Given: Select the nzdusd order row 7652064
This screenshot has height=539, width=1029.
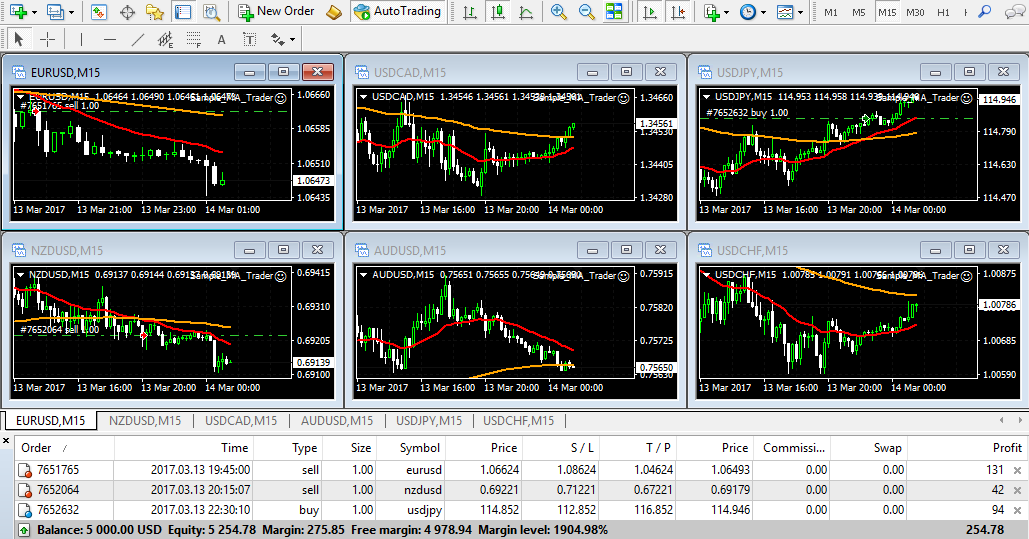Looking at the screenshot, I should point(520,490).
